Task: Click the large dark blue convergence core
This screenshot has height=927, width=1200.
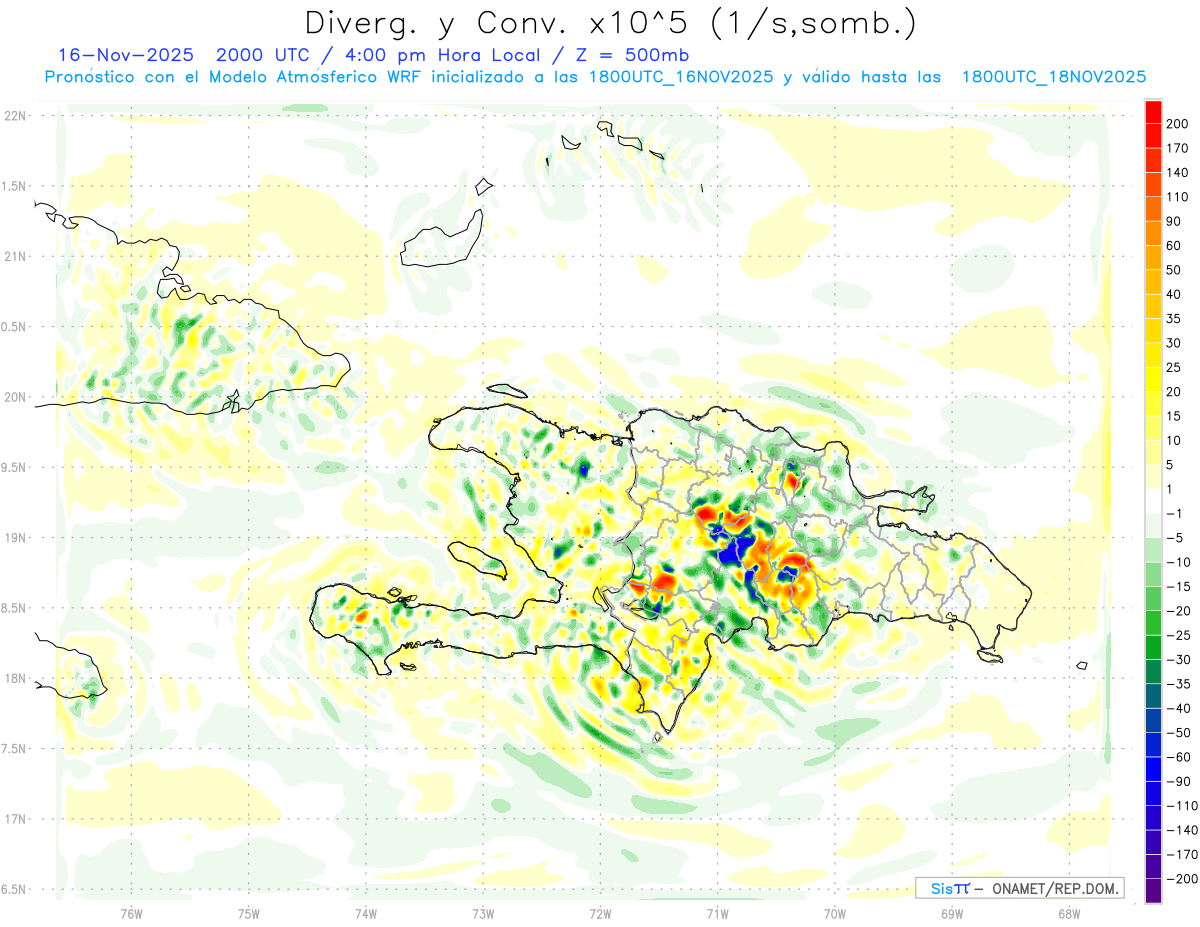Action: pos(736,550)
